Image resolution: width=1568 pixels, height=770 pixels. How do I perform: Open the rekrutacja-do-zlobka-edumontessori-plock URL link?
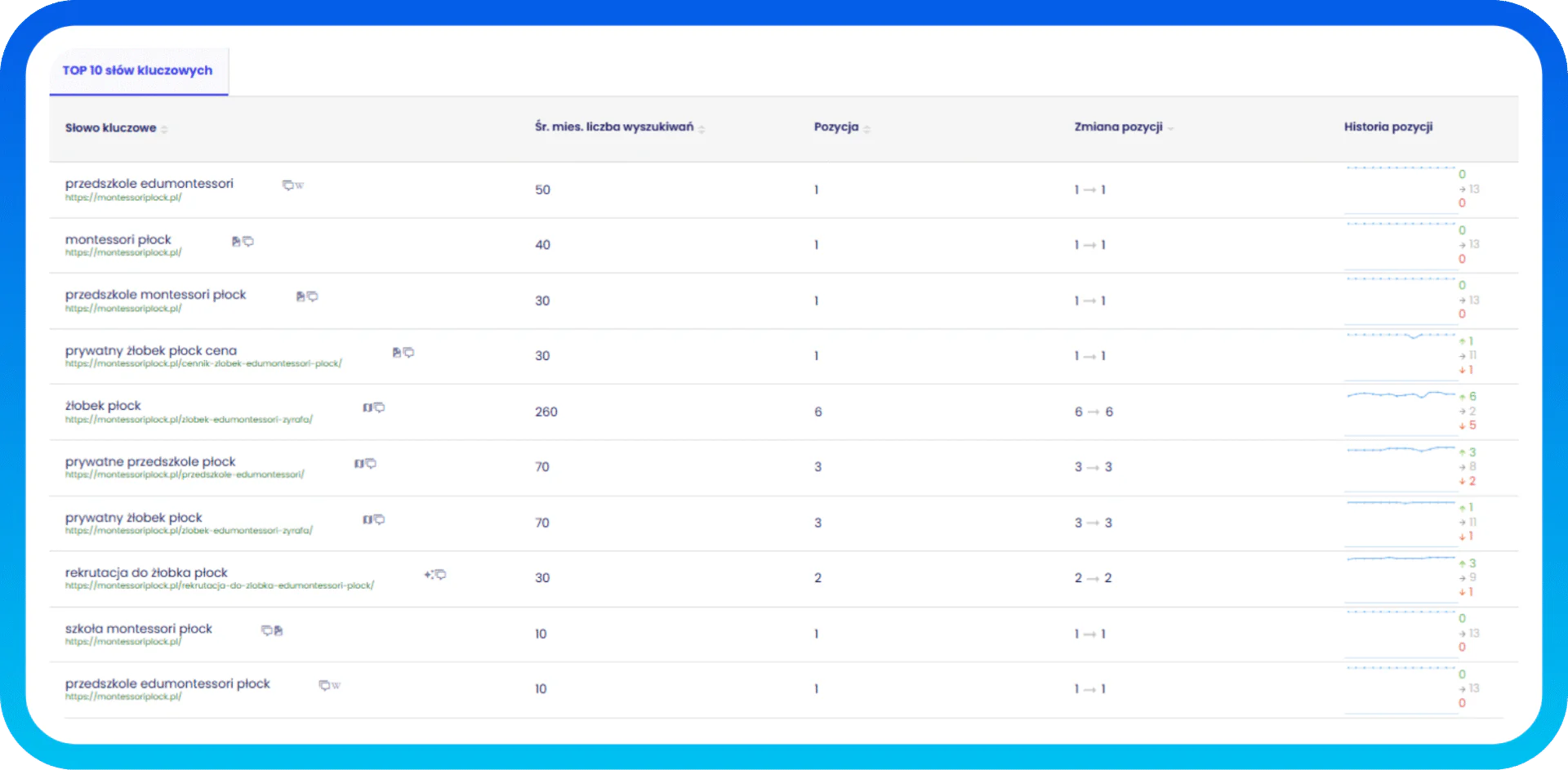pyautogui.click(x=219, y=585)
